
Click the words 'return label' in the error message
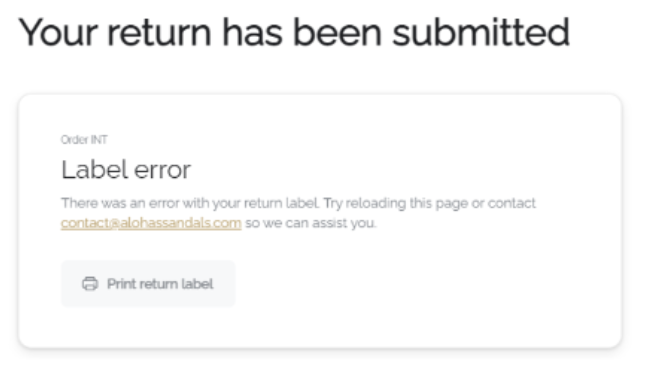point(281,203)
